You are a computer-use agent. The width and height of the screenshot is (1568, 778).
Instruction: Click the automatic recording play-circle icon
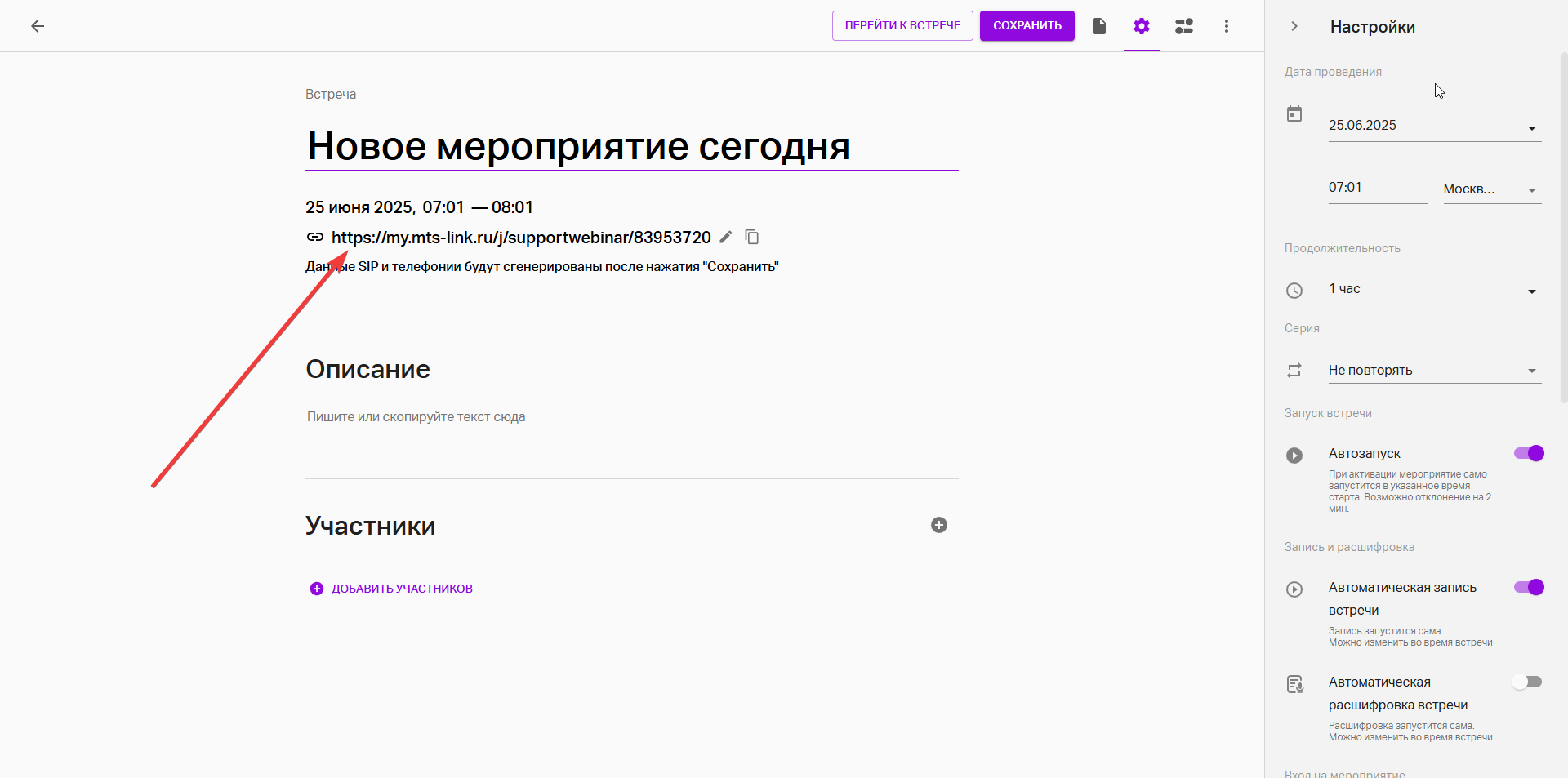1294,589
